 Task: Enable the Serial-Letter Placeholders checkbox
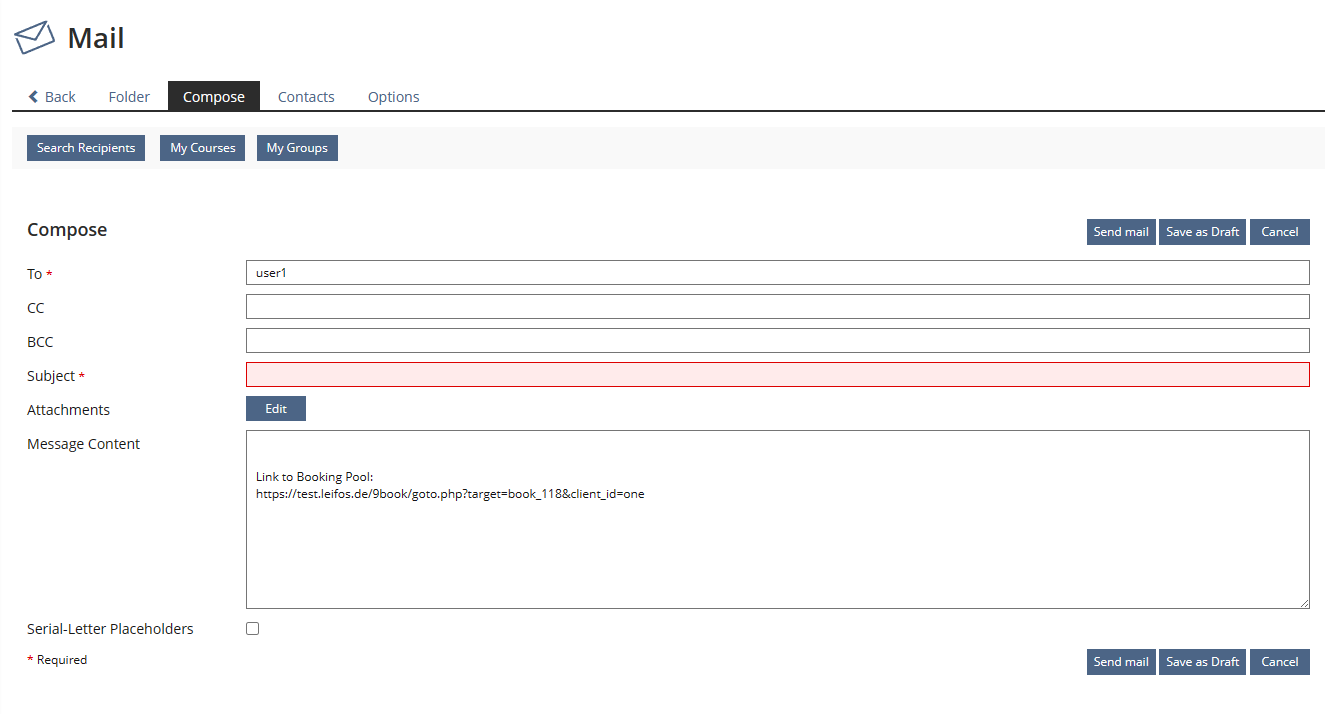coord(253,629)
